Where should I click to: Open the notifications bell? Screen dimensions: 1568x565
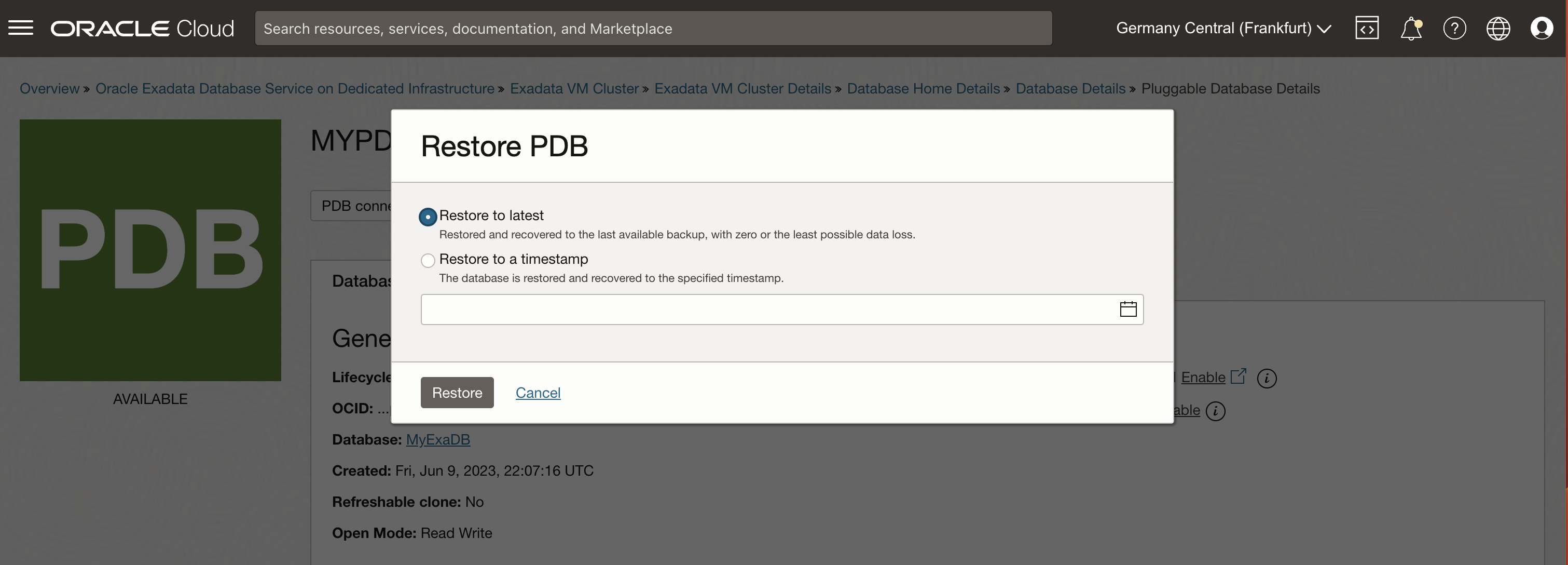pos(1410,28)
